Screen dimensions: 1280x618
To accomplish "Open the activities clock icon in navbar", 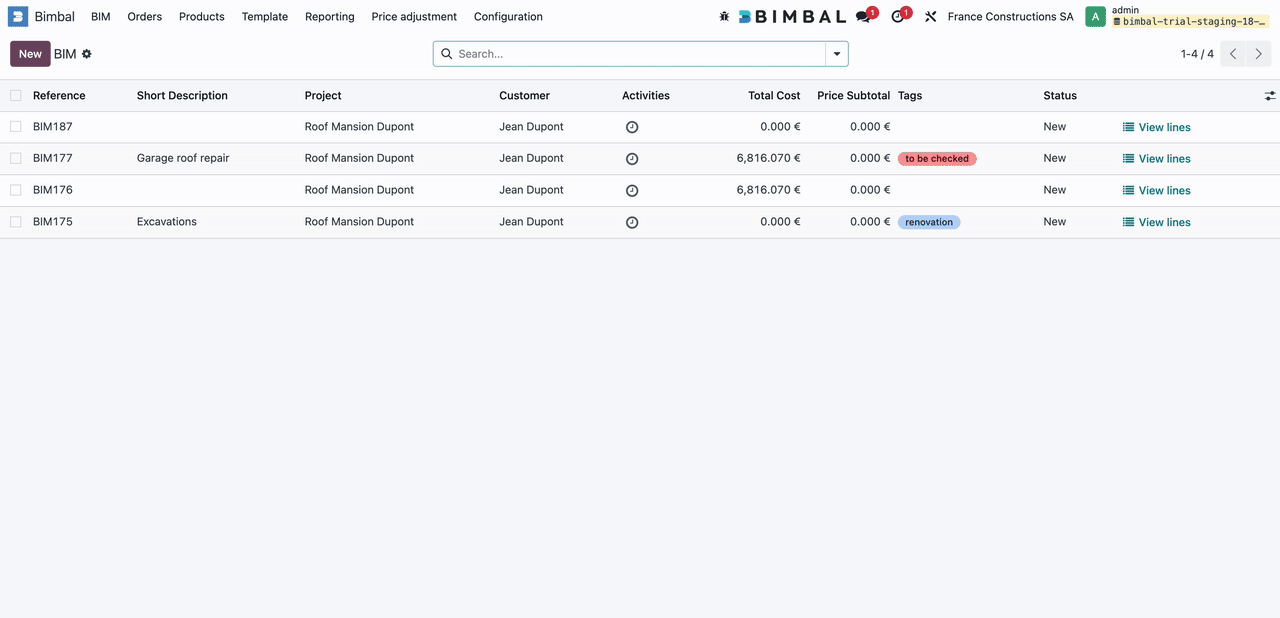I will tap(898, 17).
